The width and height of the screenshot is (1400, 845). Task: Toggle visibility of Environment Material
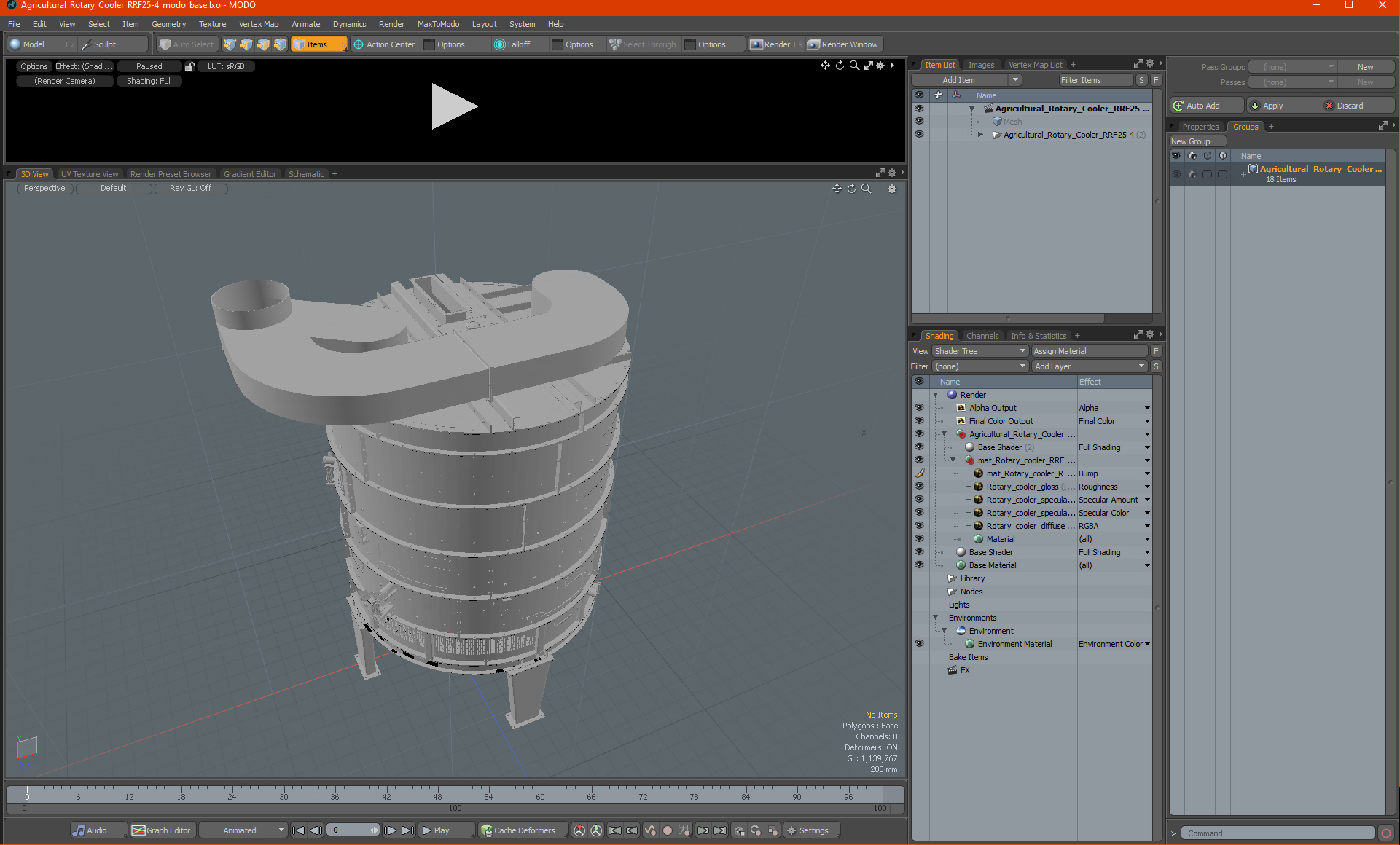[x=919, y=644]
